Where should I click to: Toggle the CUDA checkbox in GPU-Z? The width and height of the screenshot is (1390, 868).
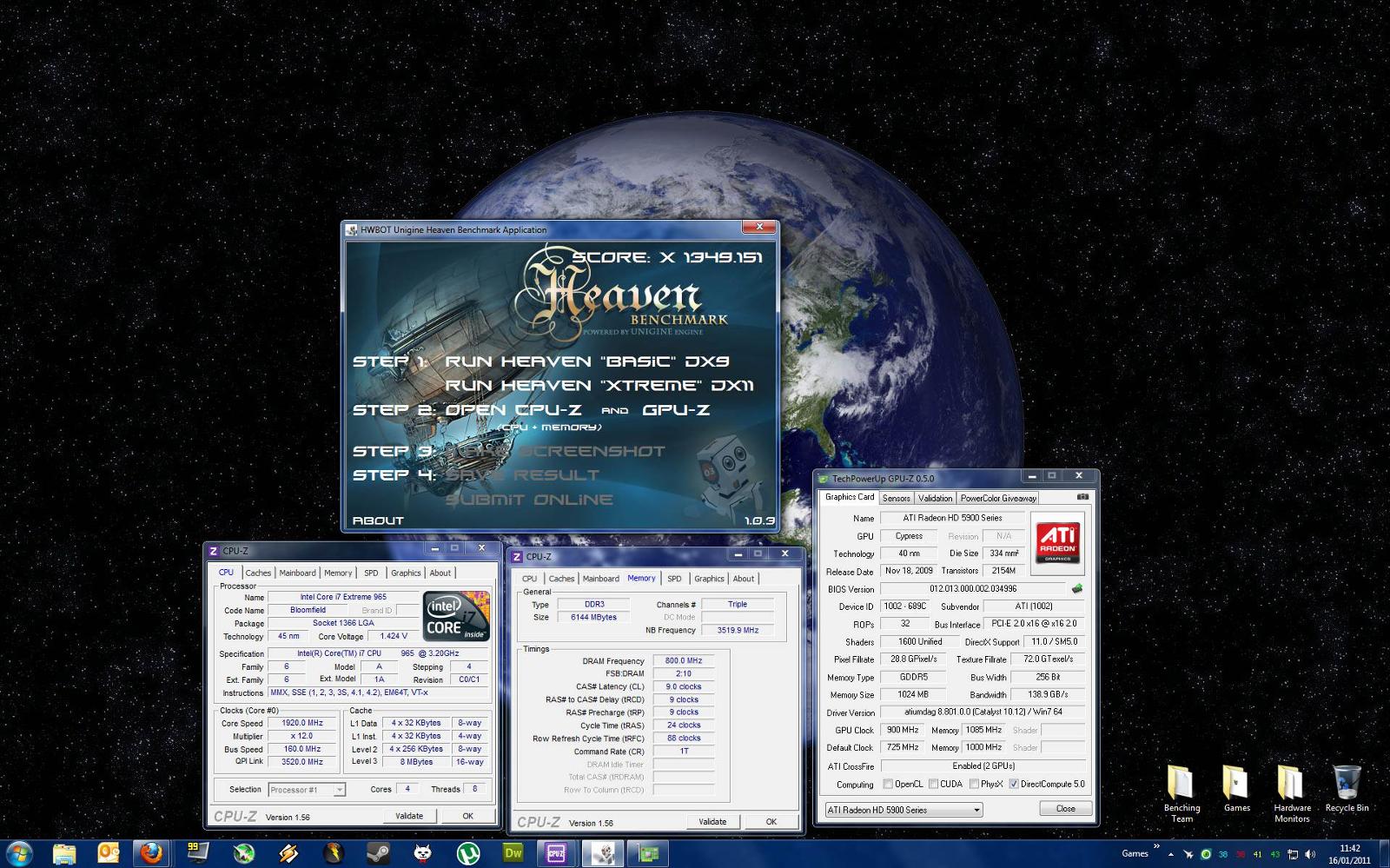[933, 784]
